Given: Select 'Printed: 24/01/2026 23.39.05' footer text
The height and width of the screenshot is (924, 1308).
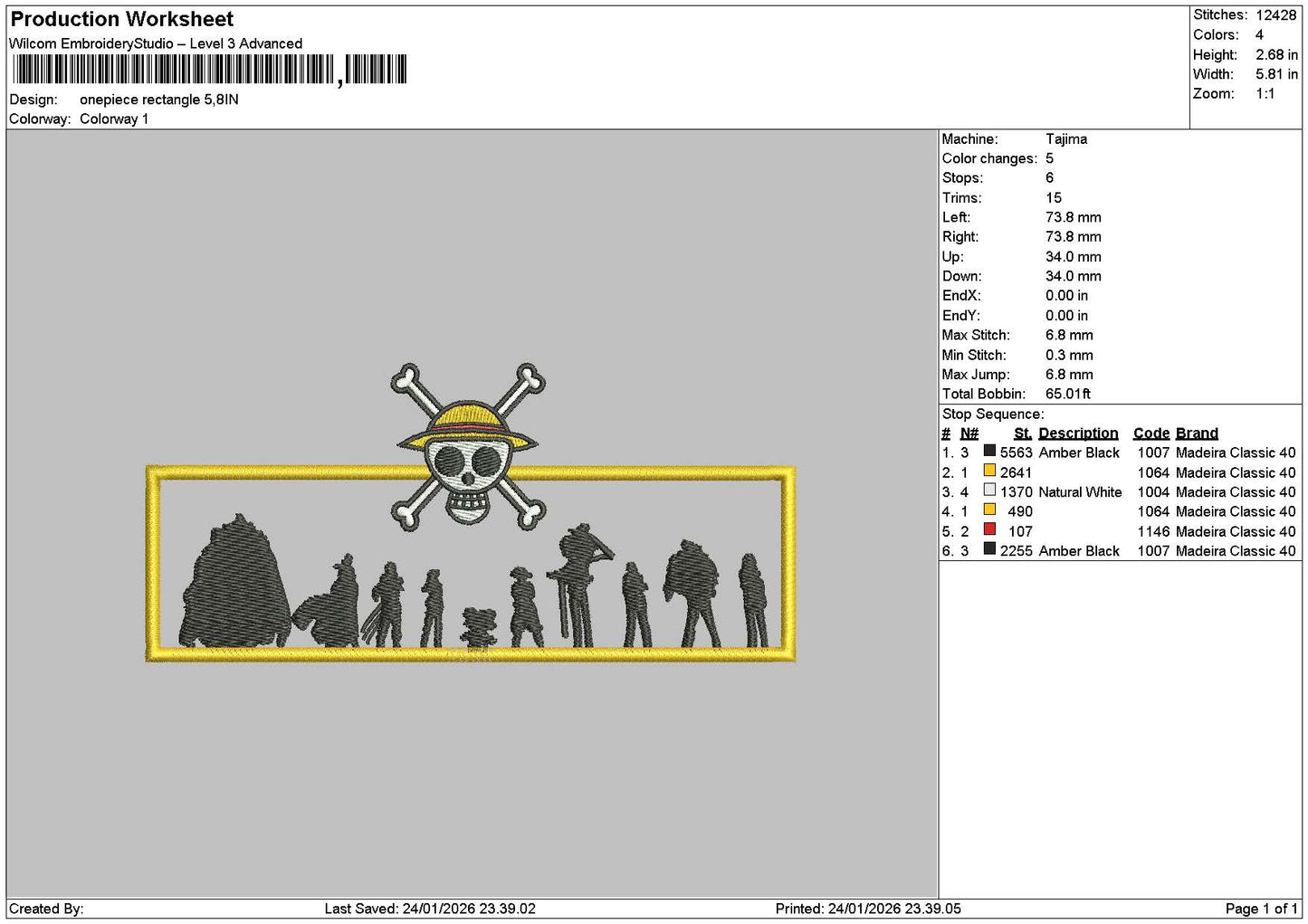Looking at the screenshot, I should pyautogui.click(x=868, y=909).
